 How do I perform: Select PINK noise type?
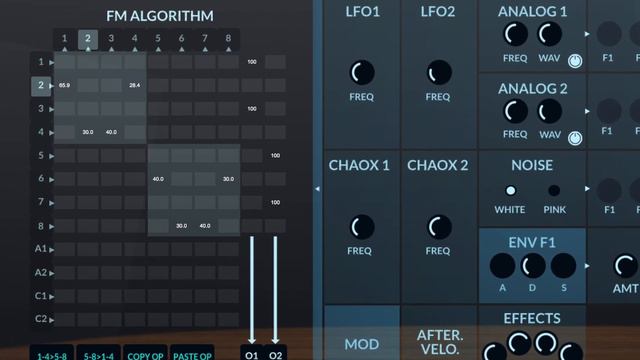pos(554,191)
